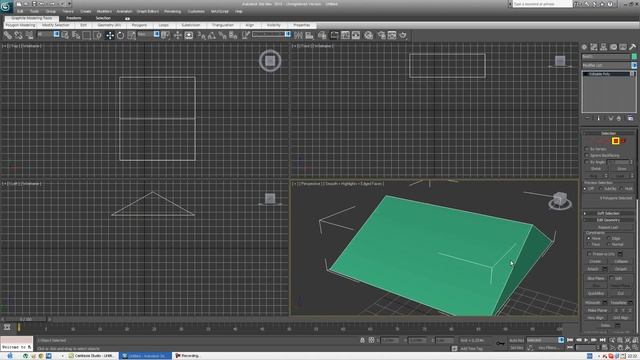Screen dimensions: 640x360
Task: Enable the By Angle checkbox
Action: pyautogui.click(x=587, y=162)
